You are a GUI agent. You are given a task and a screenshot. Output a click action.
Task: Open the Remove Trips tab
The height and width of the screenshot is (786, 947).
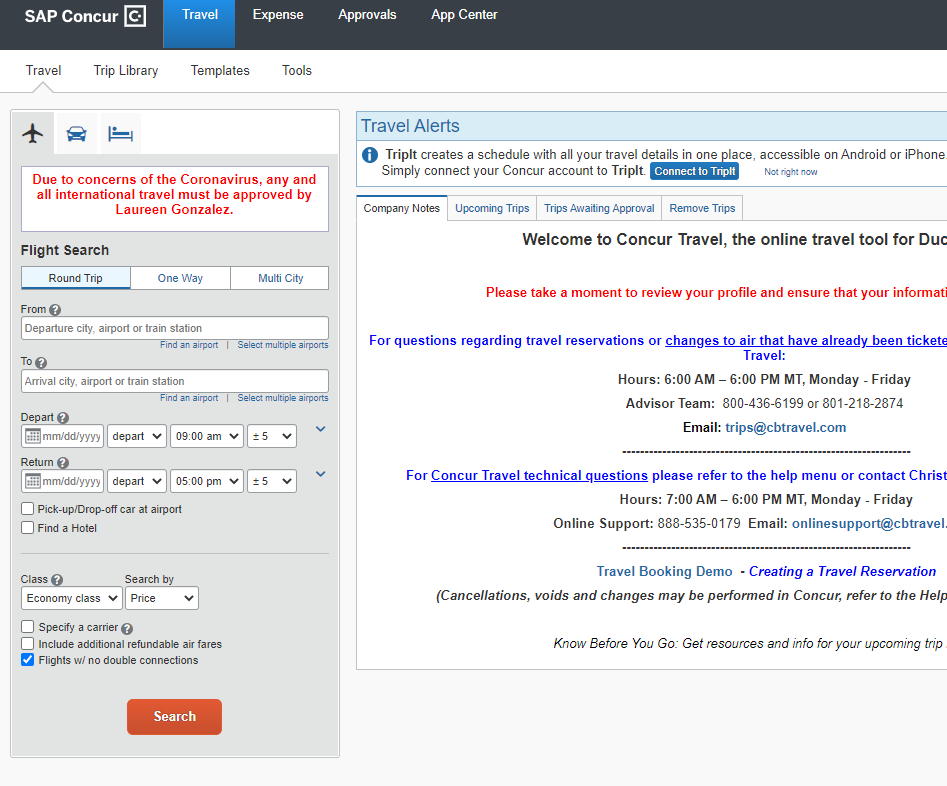click(702, 208)
